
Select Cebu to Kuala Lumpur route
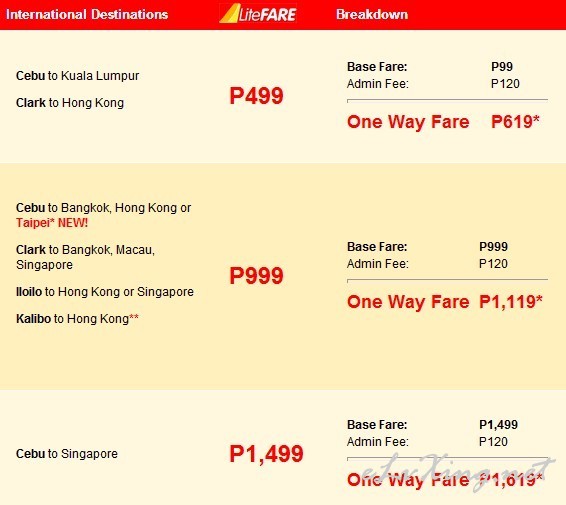pyautogui.click(x=77, y=76)
